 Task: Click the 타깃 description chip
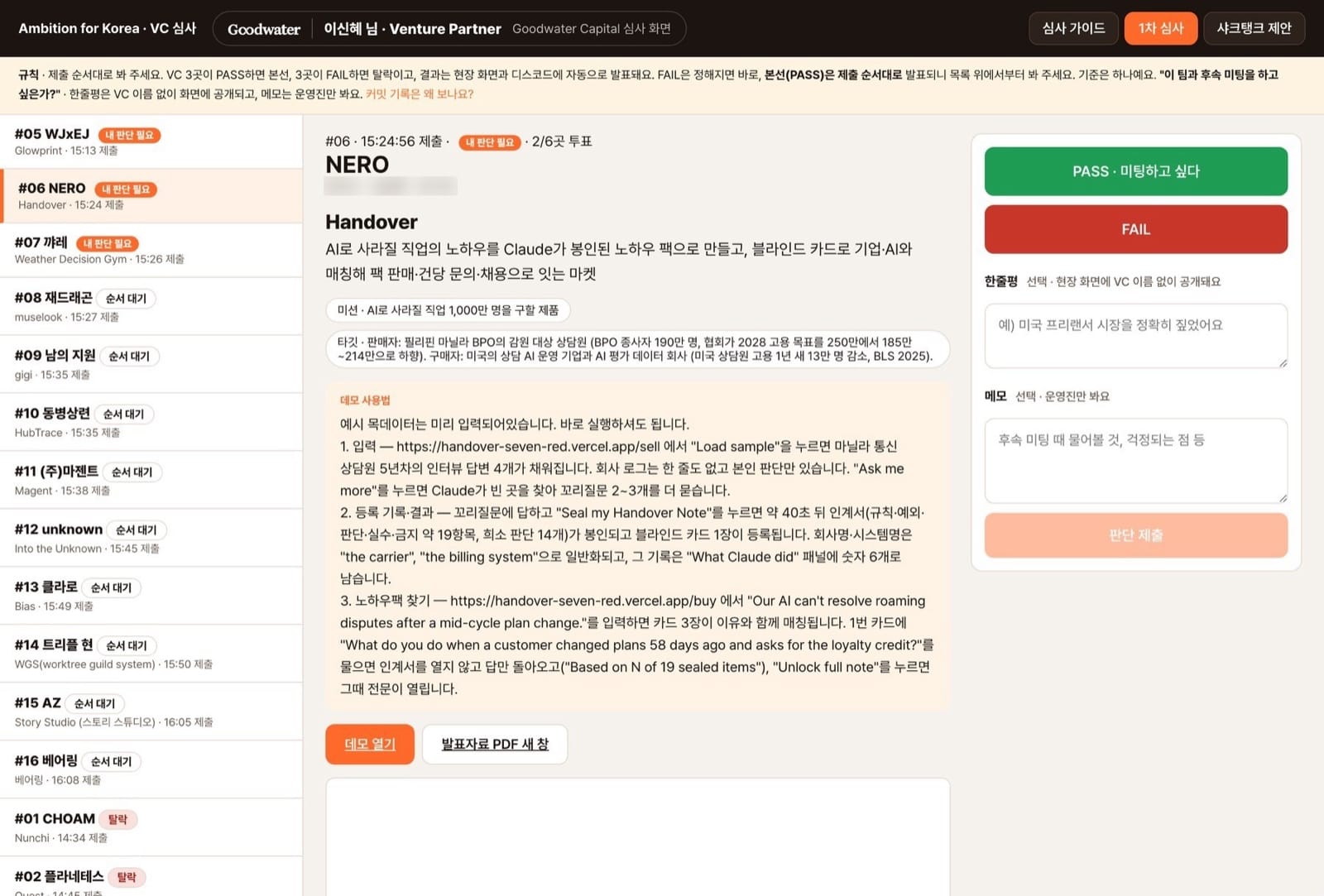(x=637, y=349)
